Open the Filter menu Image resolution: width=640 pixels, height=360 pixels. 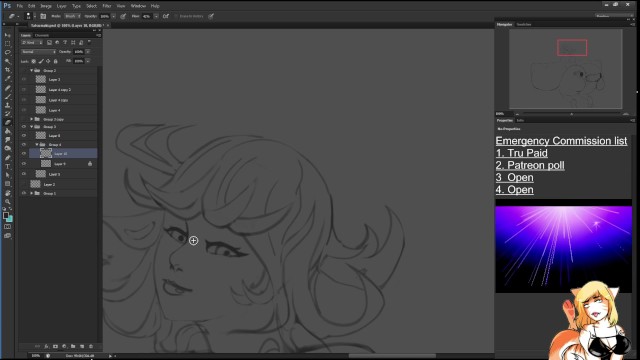coord(107,6)
